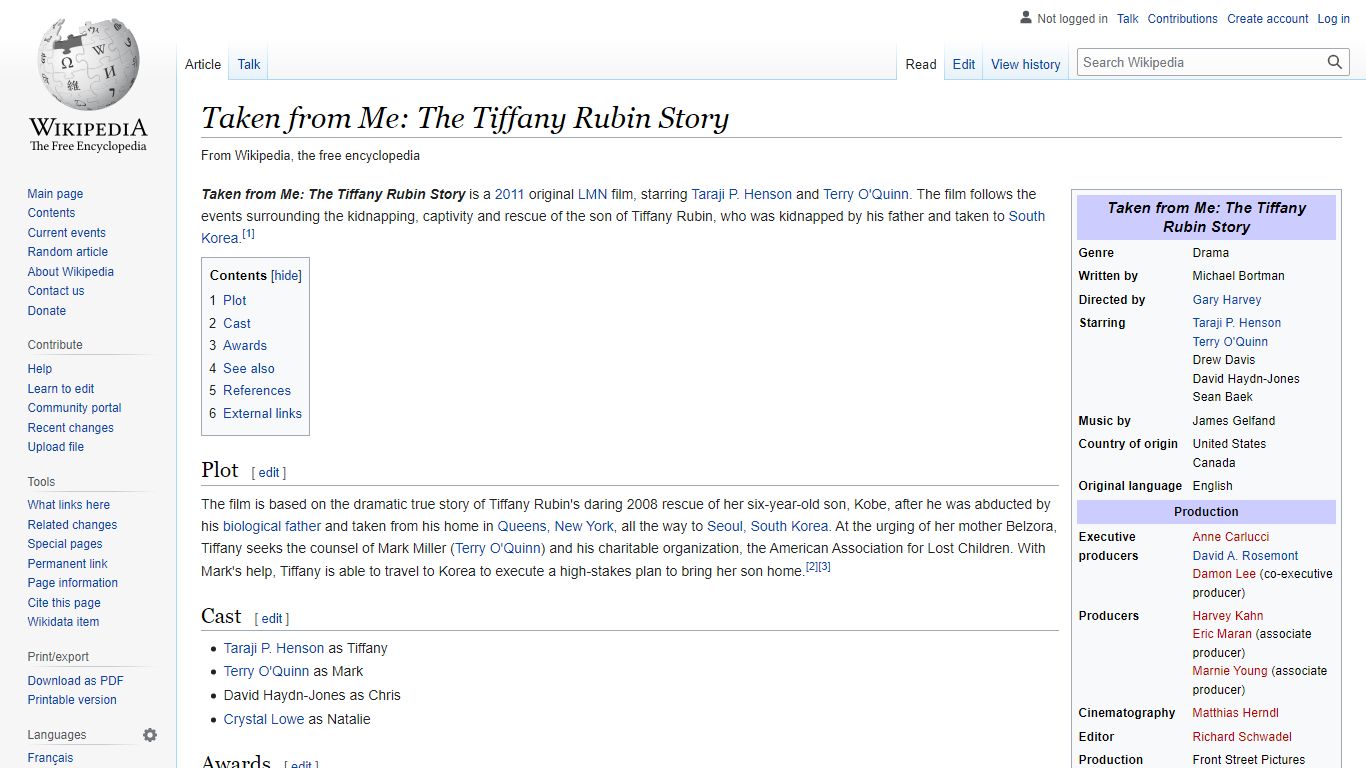1366x768 pixels.
Task: Open the Help link
Action: pos(40,369)
